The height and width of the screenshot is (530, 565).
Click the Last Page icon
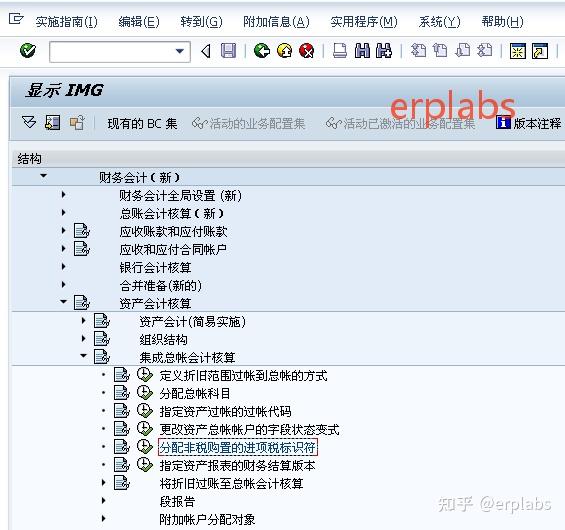pyautogui.click(x=485, y=51)
